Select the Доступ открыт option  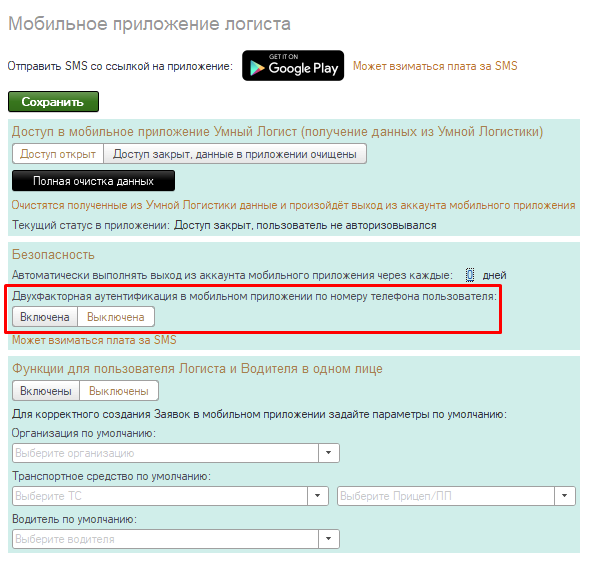(x=58, y=154)
